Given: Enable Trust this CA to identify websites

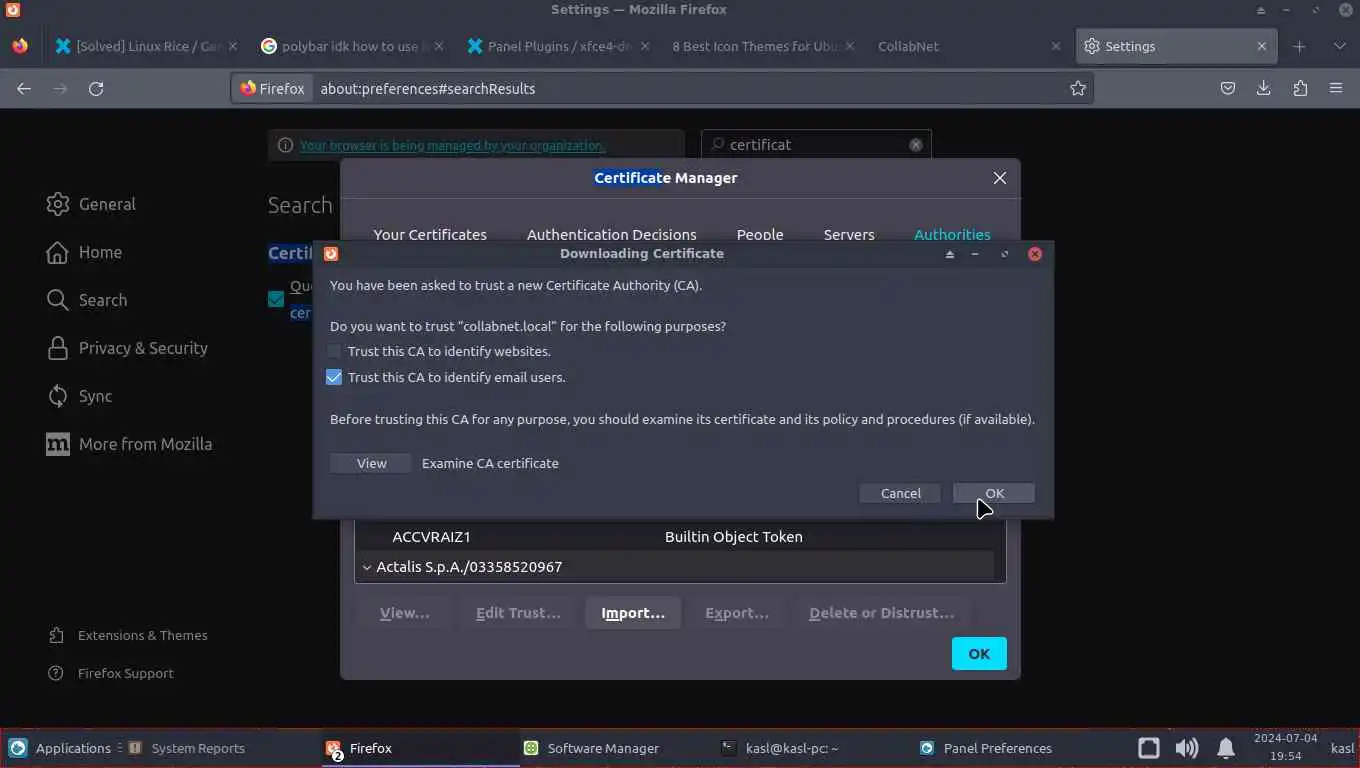Looking at the screenshot, I should [334, 351].
